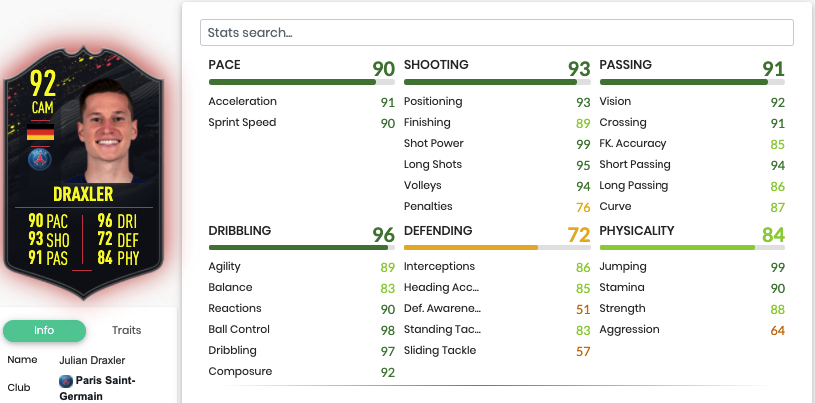The image size is (815, 403).
Task: Focus the Stats search input field
Action: [496, 33]
